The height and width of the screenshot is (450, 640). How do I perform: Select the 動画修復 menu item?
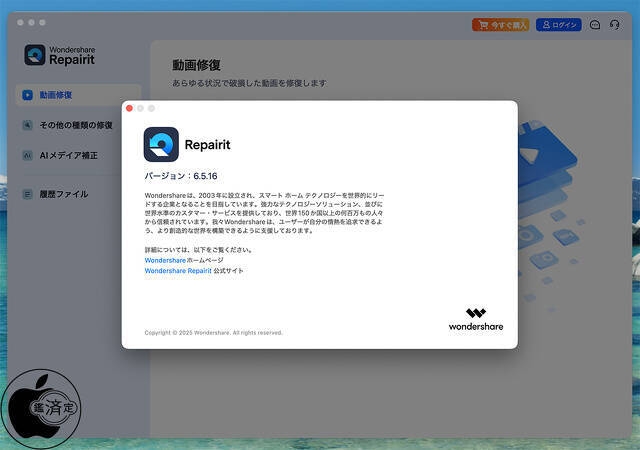[x=56, y=95]
